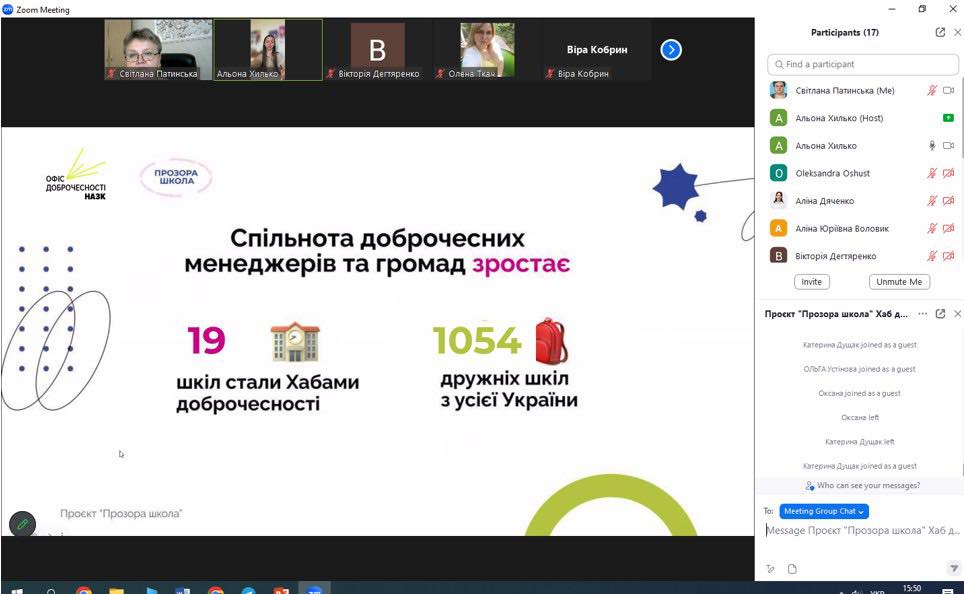
Task: Click the Find a participant search field
Action: pyautogui.click(x=863, y=64)
